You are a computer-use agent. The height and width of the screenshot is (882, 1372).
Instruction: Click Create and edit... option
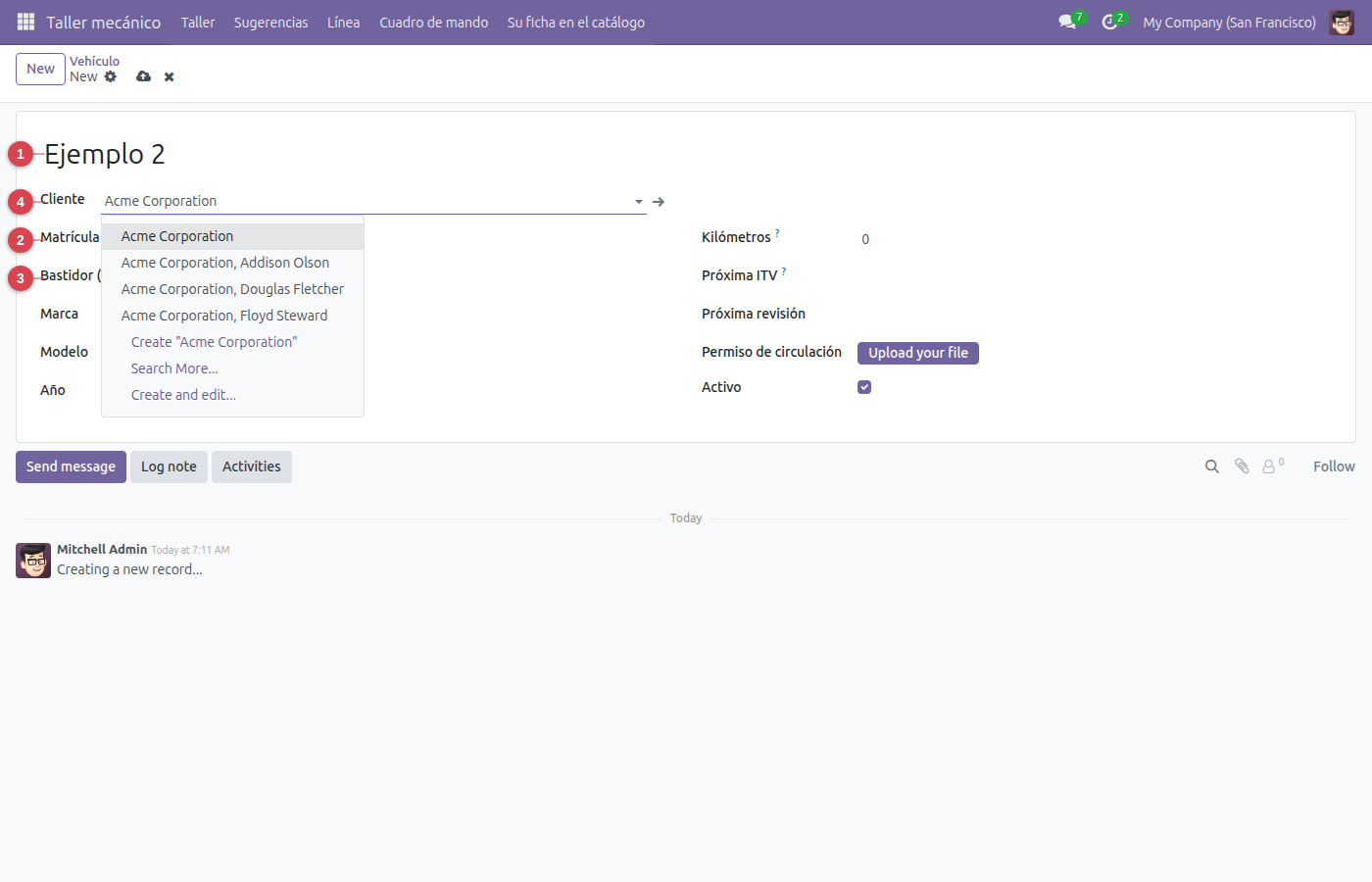232,395
